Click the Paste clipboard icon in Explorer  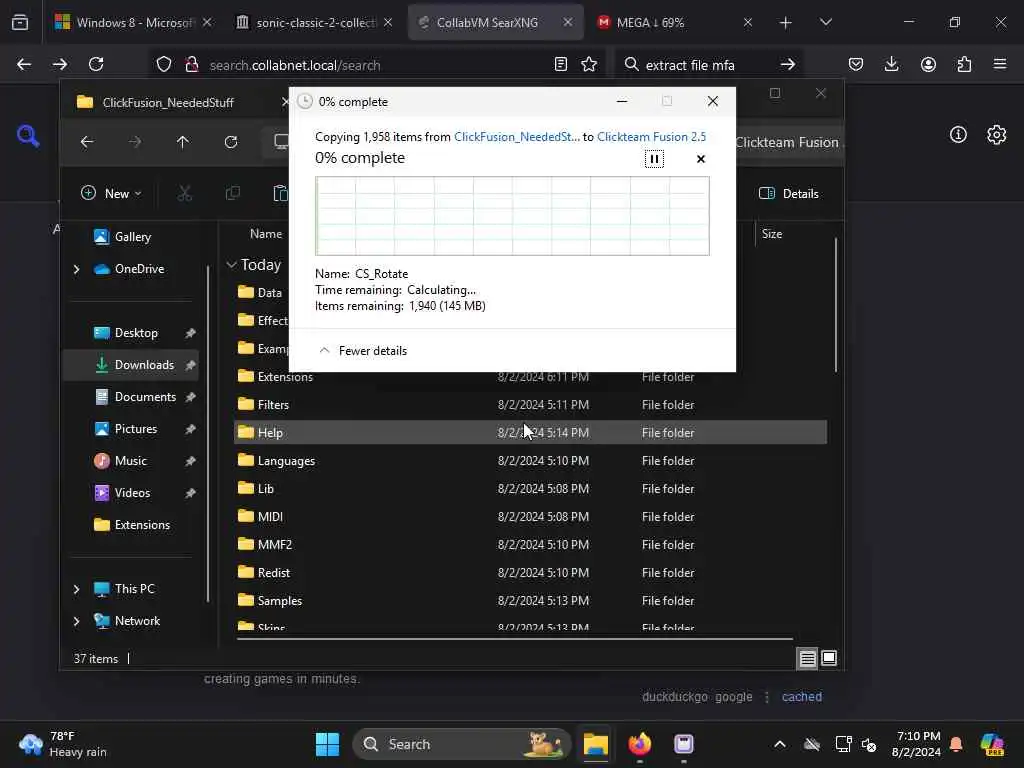coord(280,193)
